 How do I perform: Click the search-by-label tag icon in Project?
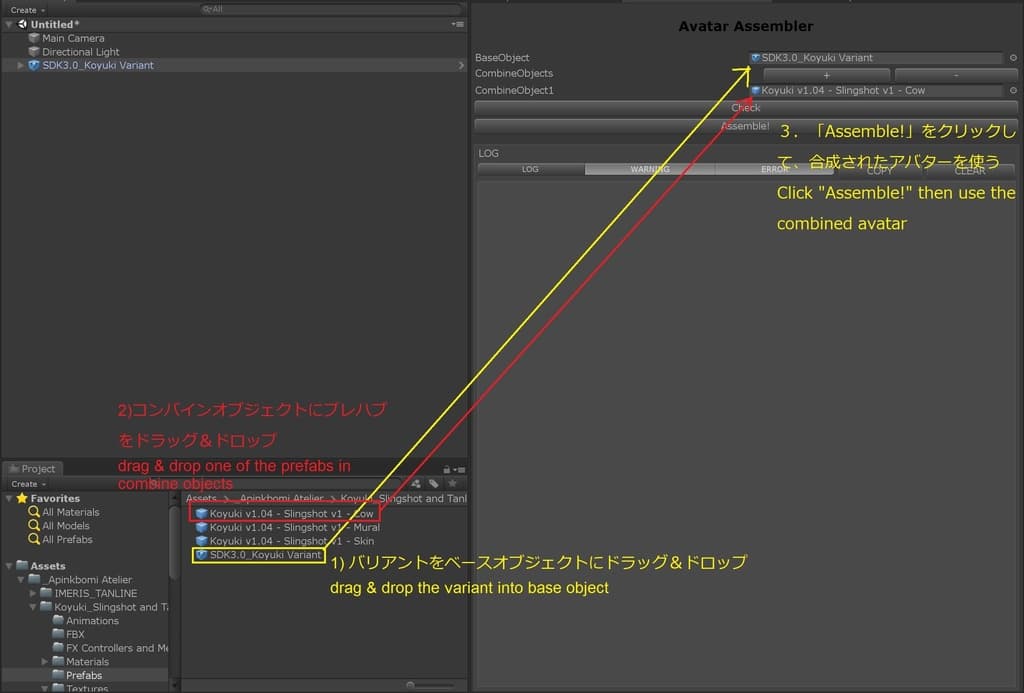(433, 484)
